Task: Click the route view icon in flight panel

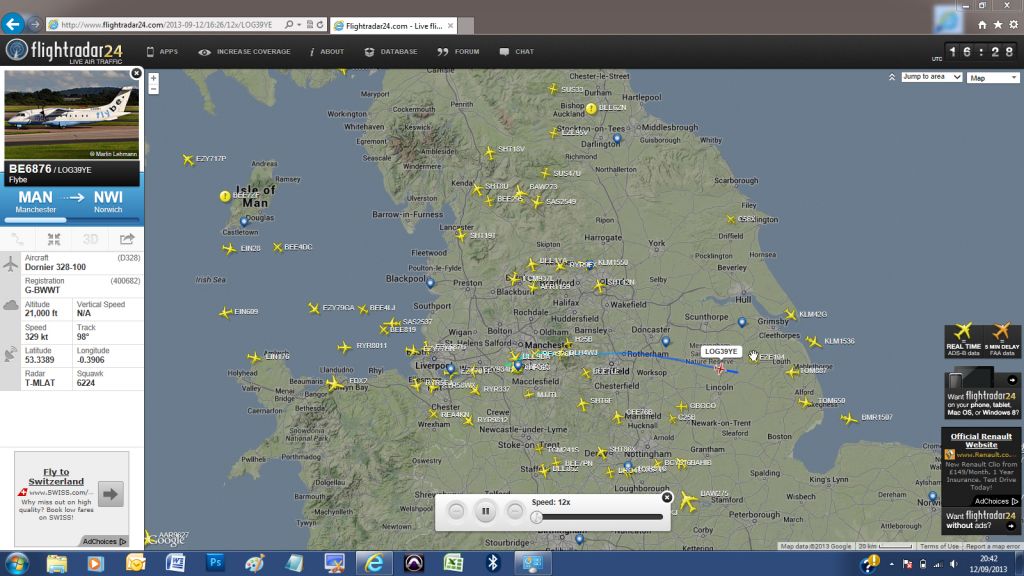Action: click(x=18, y=239)
